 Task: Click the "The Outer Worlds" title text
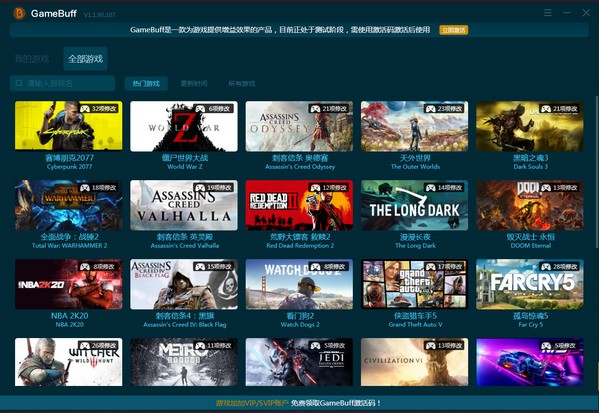(415, 167)
